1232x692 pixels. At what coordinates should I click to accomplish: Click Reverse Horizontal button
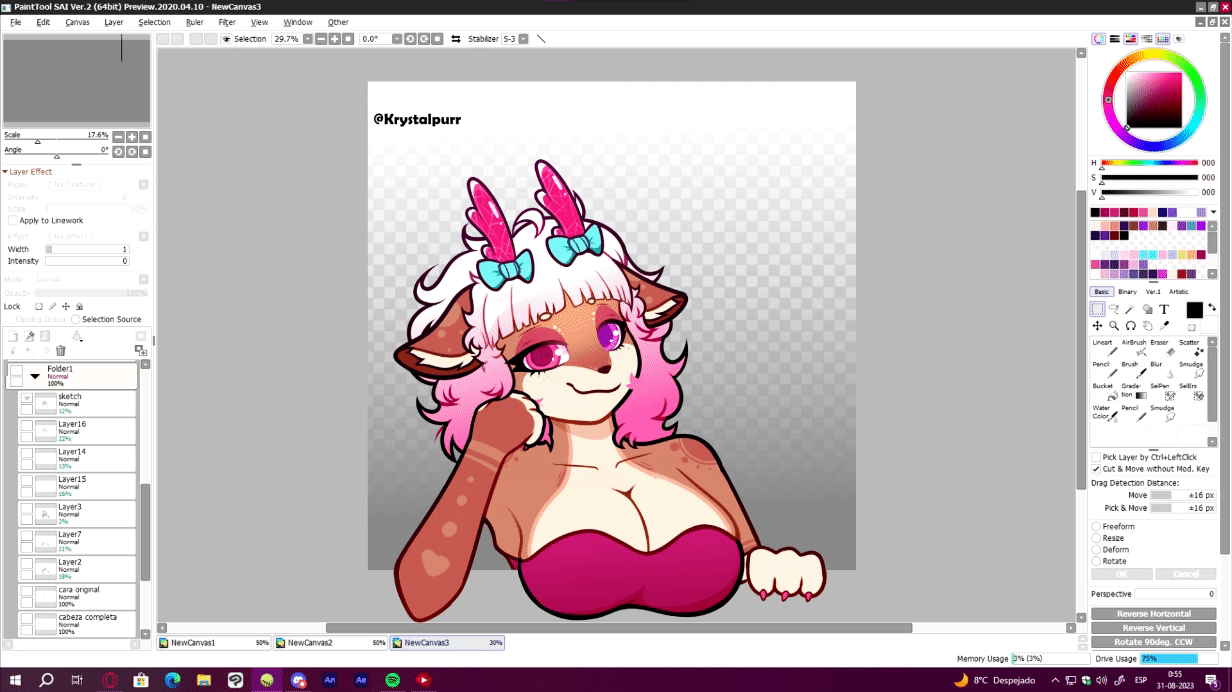(1153, 614)
